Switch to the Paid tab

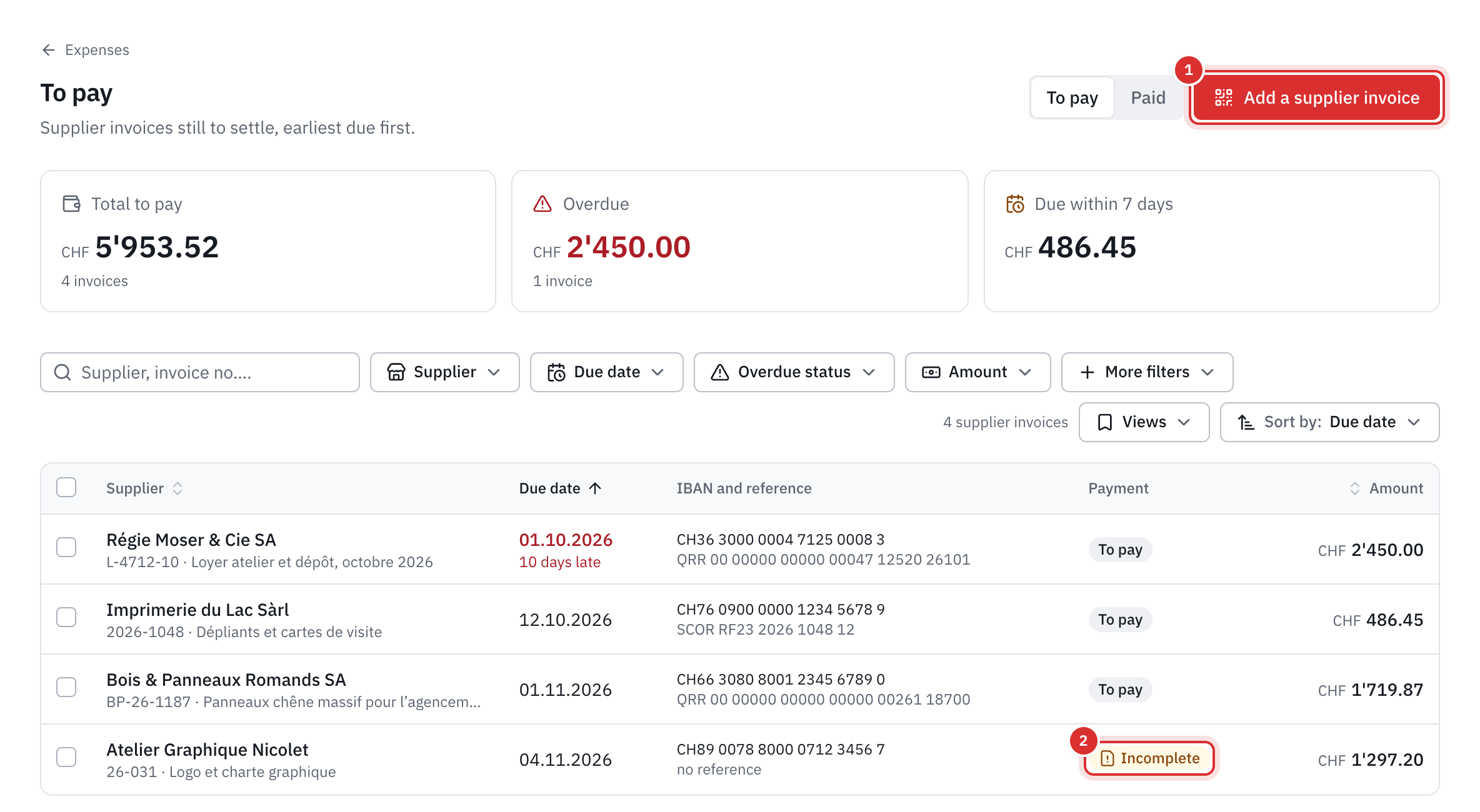click(1148, 98)
